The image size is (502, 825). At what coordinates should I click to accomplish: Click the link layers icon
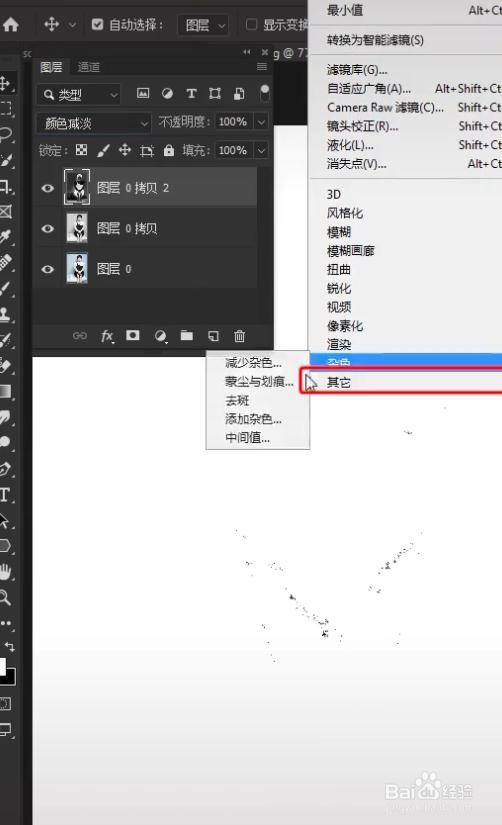(x=79, y=336)
